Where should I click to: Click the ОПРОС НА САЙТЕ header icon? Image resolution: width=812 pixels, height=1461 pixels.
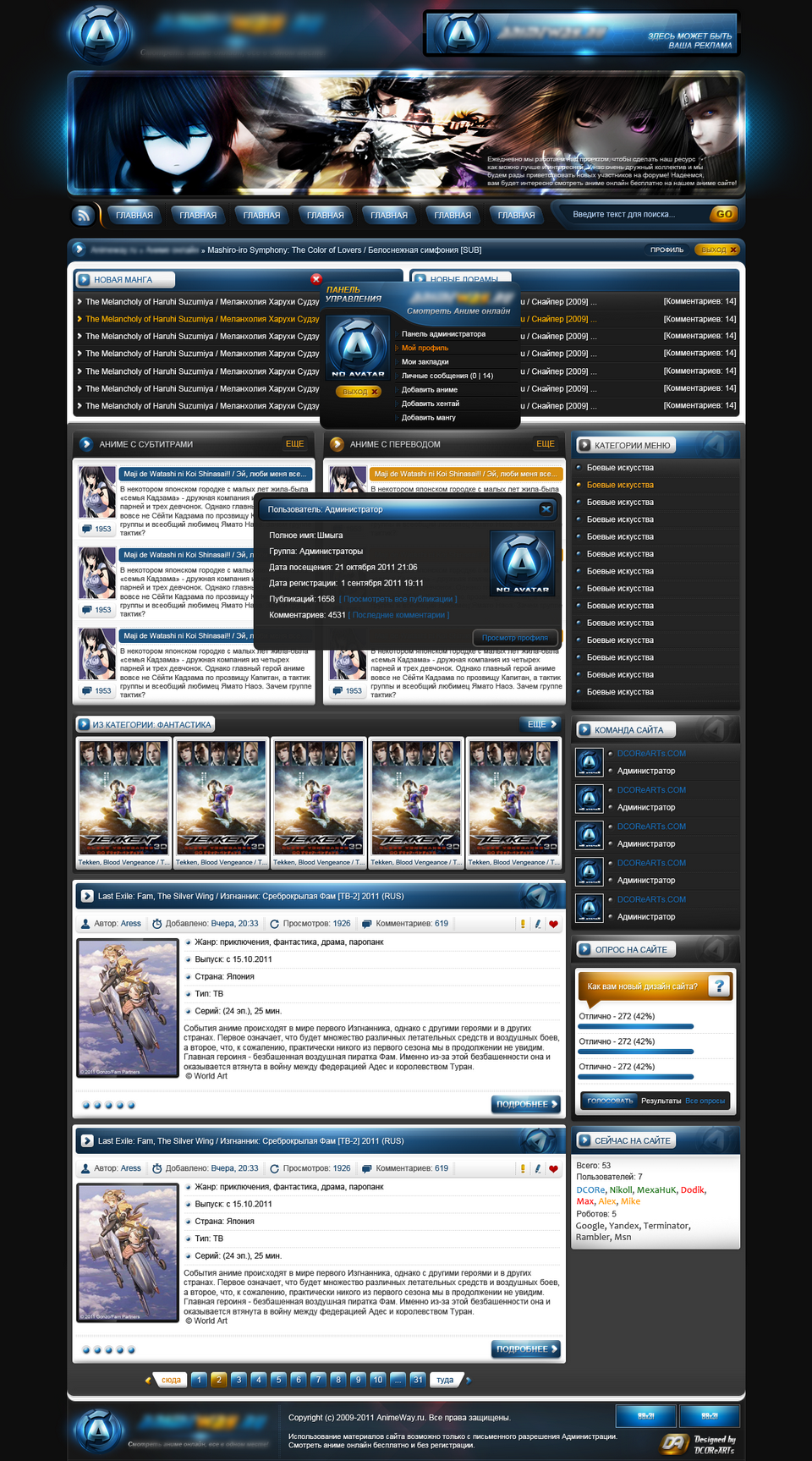(x=584, y=949)
